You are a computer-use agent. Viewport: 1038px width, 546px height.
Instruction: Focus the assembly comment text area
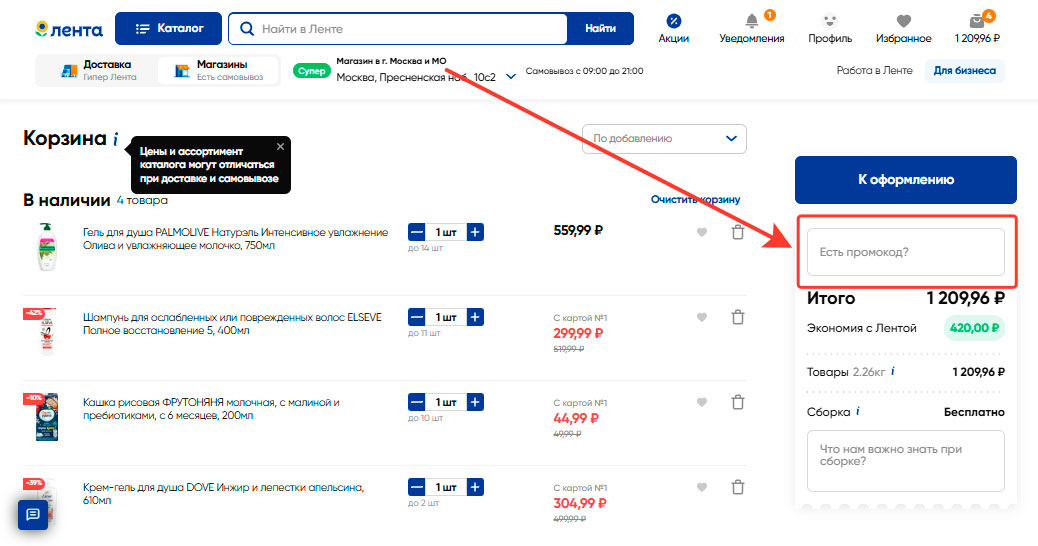click(x=906, y=461)
